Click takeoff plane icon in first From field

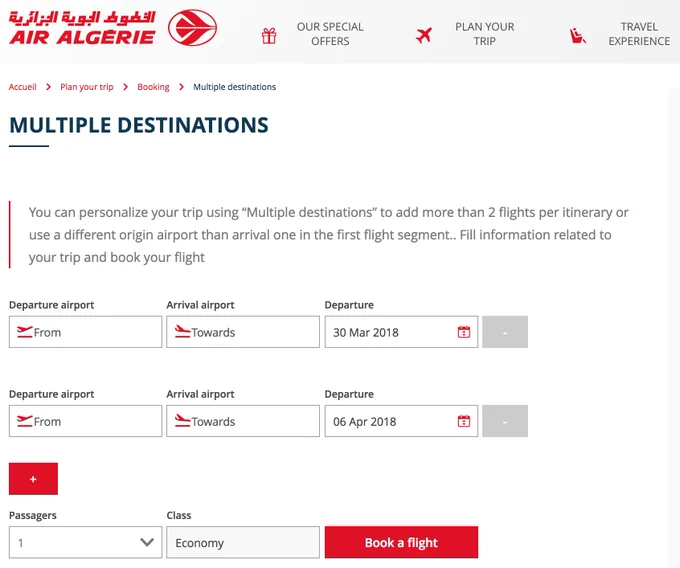[x=24, y=332]
